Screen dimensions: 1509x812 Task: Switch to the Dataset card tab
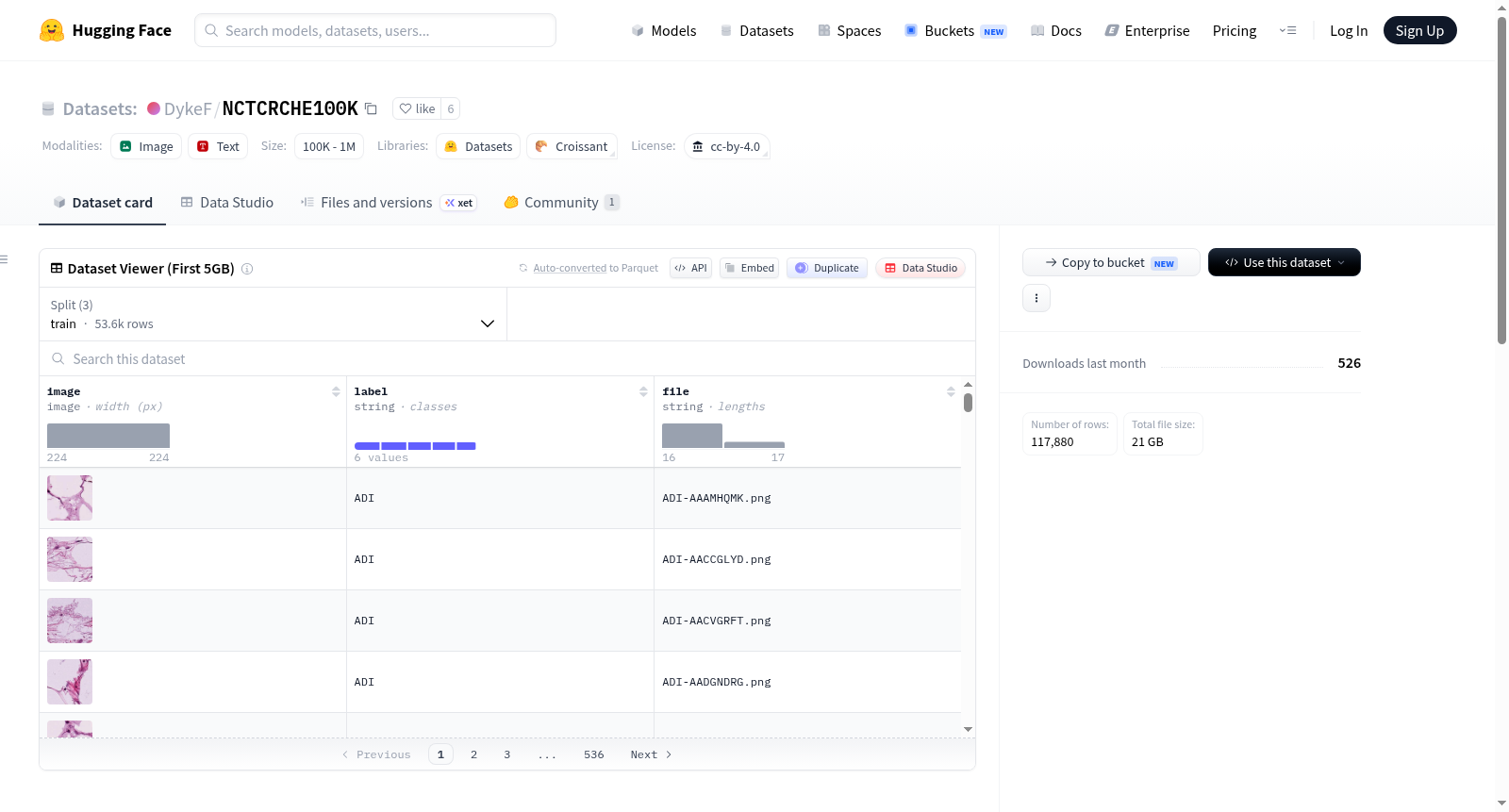click(103, 202)
